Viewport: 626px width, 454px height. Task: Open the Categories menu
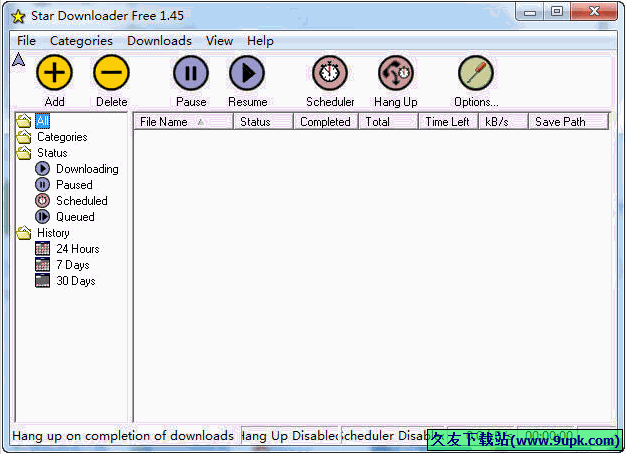pyautogui.click(x=81, y=41)
